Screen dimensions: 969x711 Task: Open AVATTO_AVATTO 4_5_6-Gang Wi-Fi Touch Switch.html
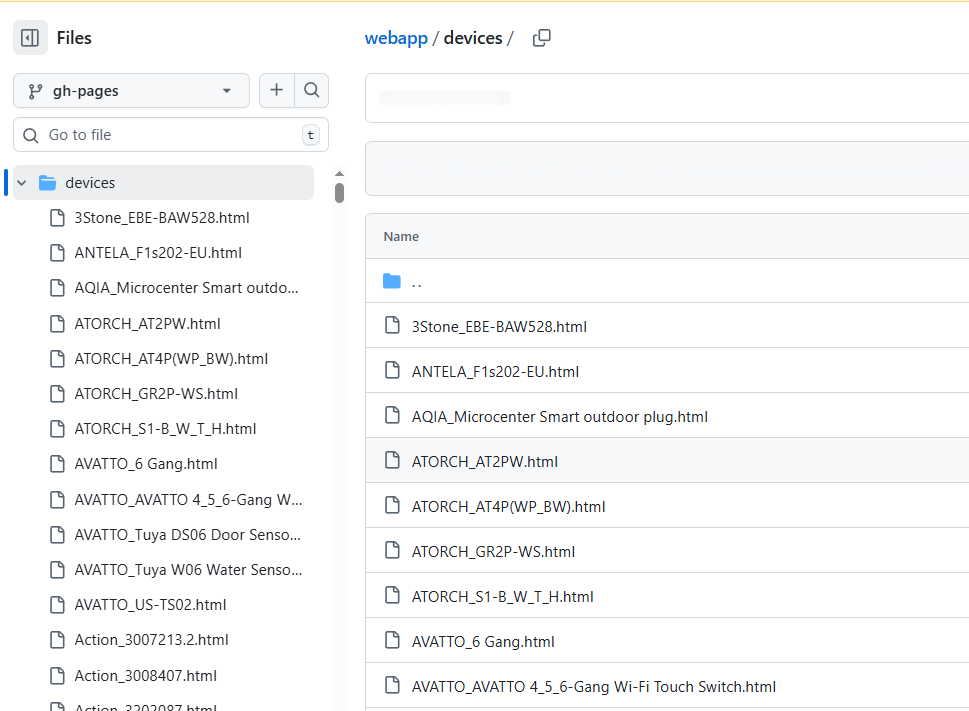594,687
